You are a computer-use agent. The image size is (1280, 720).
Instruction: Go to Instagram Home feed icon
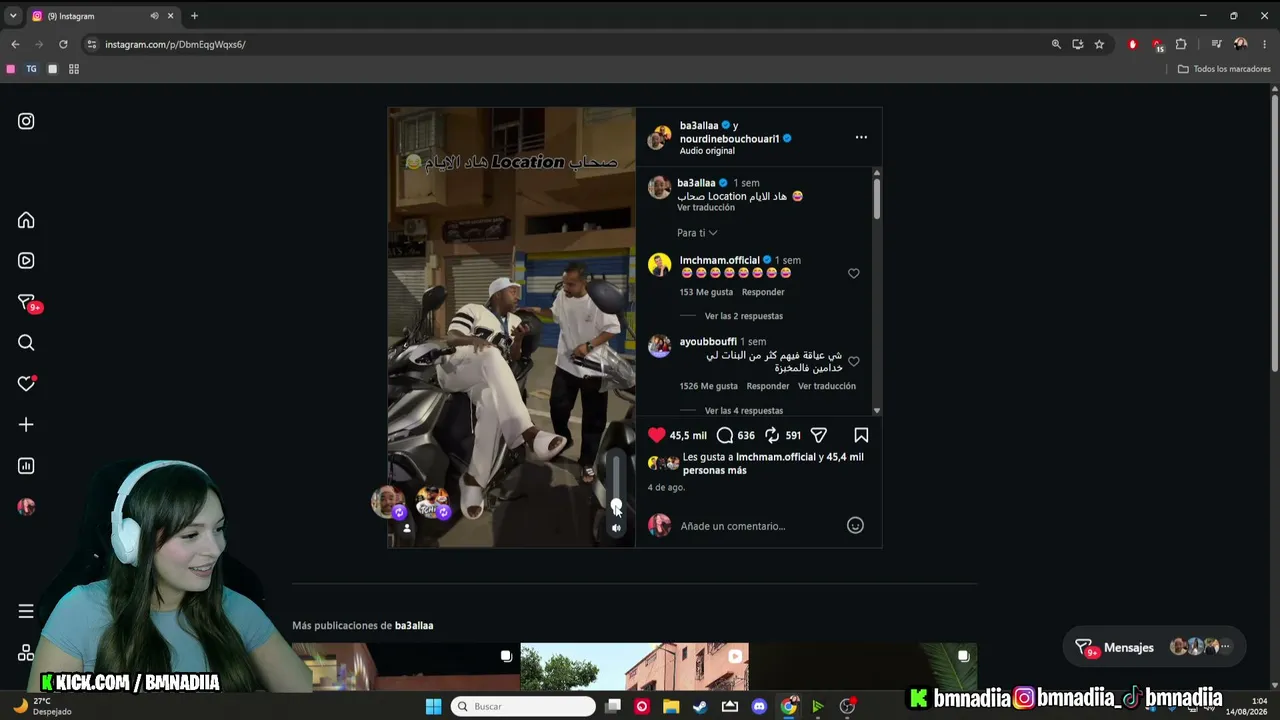pos(26,220)
